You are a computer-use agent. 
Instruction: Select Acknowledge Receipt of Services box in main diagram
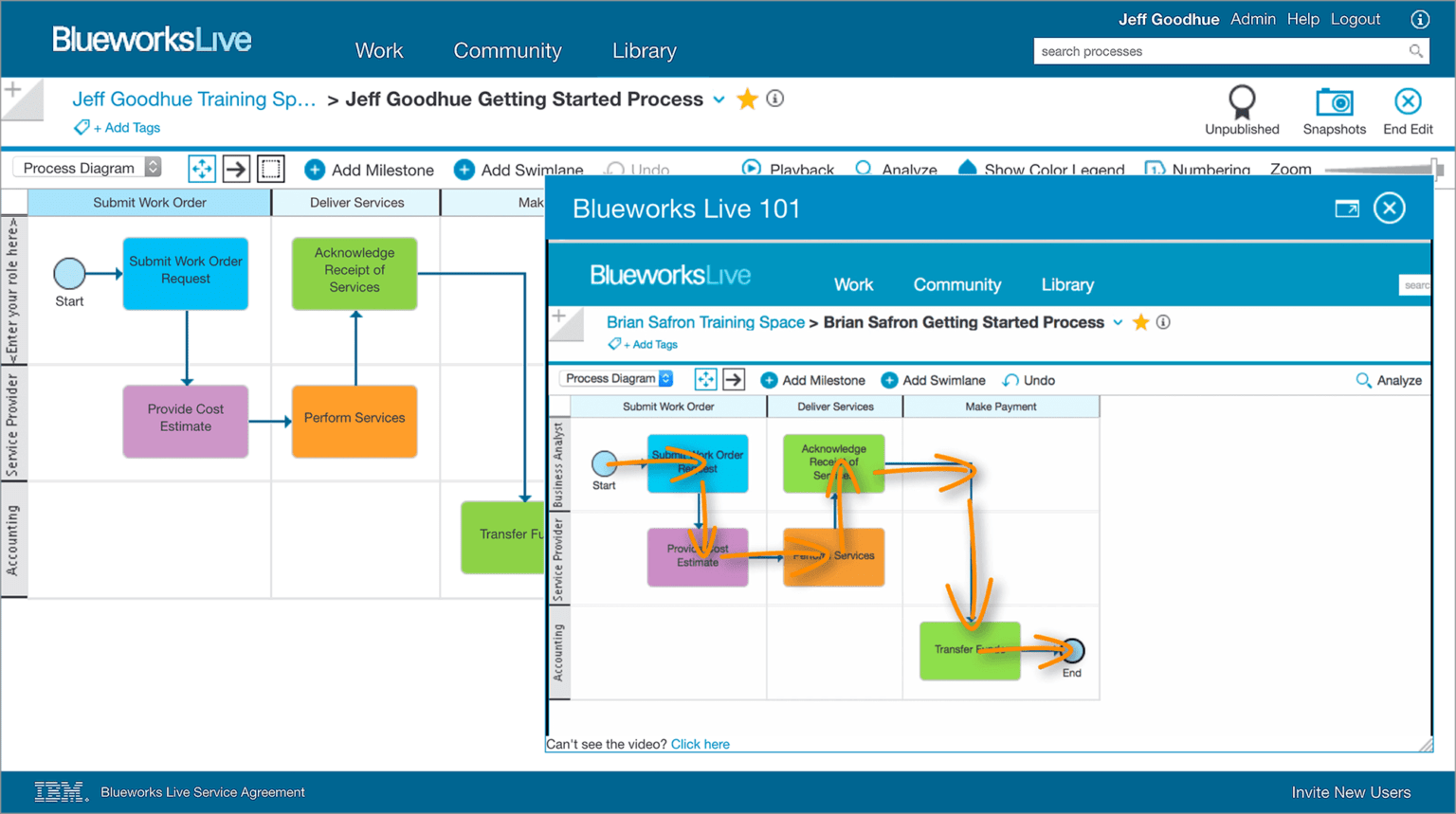click(355, 274)
